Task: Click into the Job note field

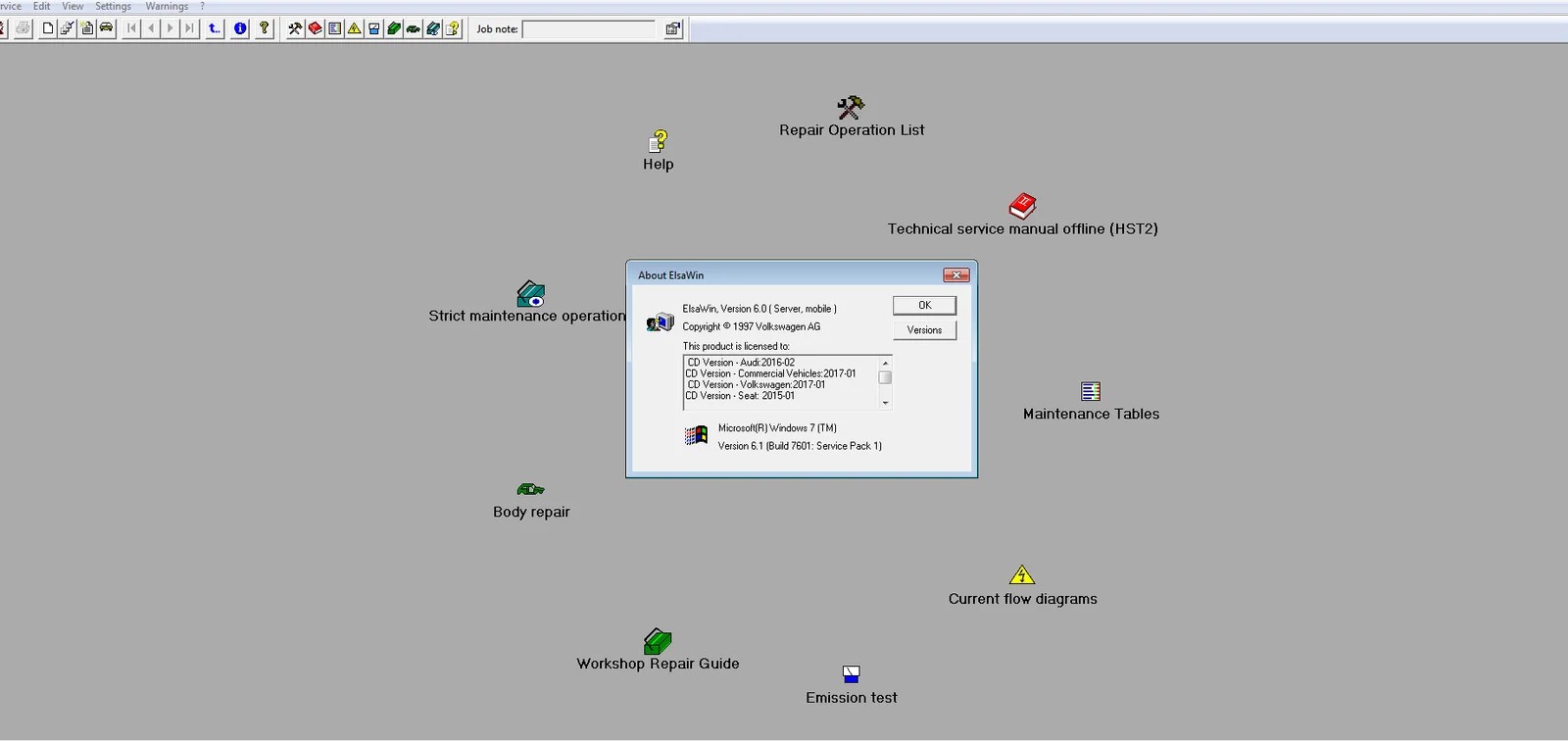Action: click(589, 29)
